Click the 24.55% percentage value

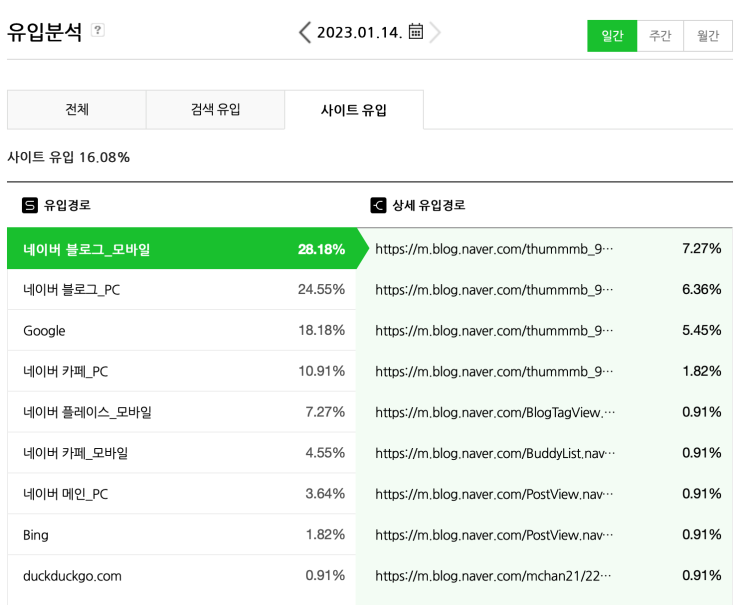321,289
